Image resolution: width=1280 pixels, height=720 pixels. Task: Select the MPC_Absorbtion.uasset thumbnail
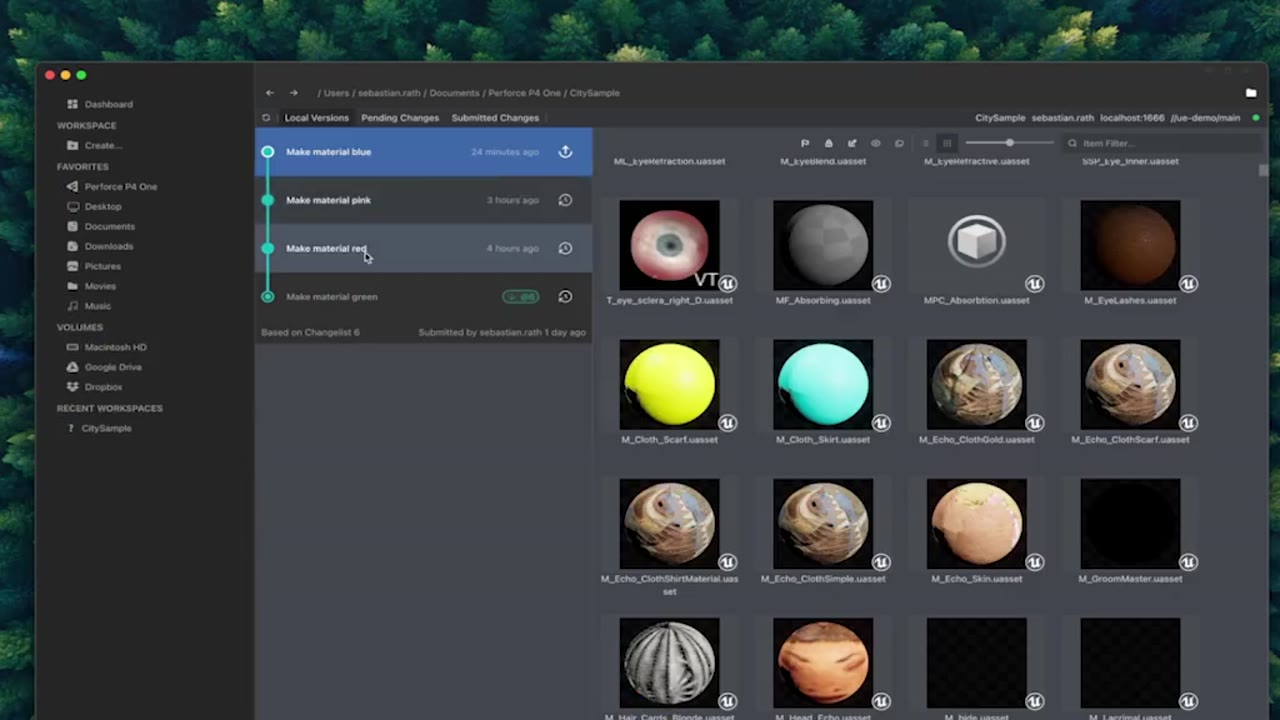coord(977,245)
